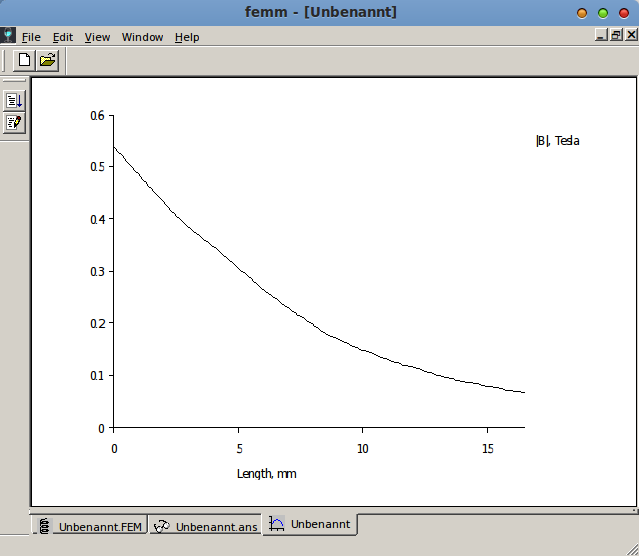The image size is (639, 556).
Task: Click the 0.4 y-axis value
Action: coord(97,219)
